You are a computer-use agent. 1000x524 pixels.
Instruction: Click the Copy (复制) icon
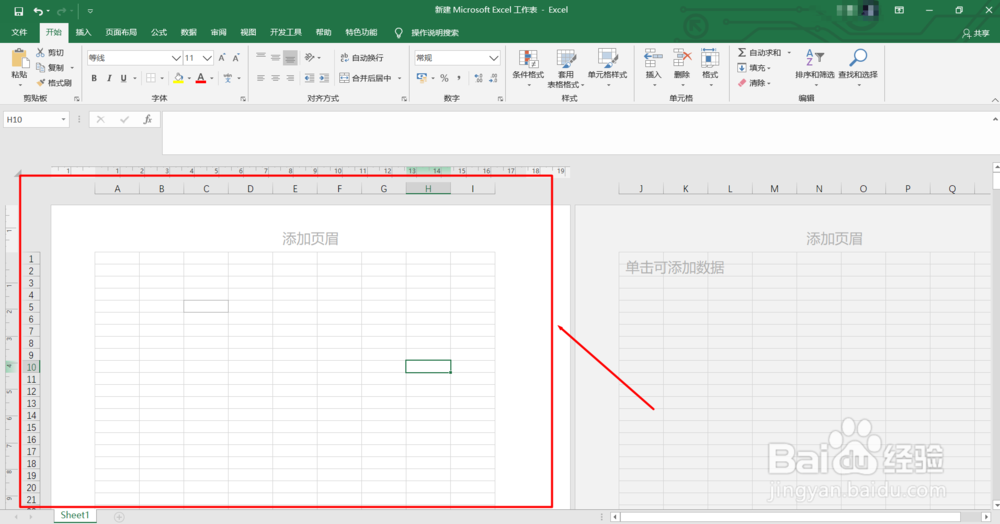click(40, 68)
